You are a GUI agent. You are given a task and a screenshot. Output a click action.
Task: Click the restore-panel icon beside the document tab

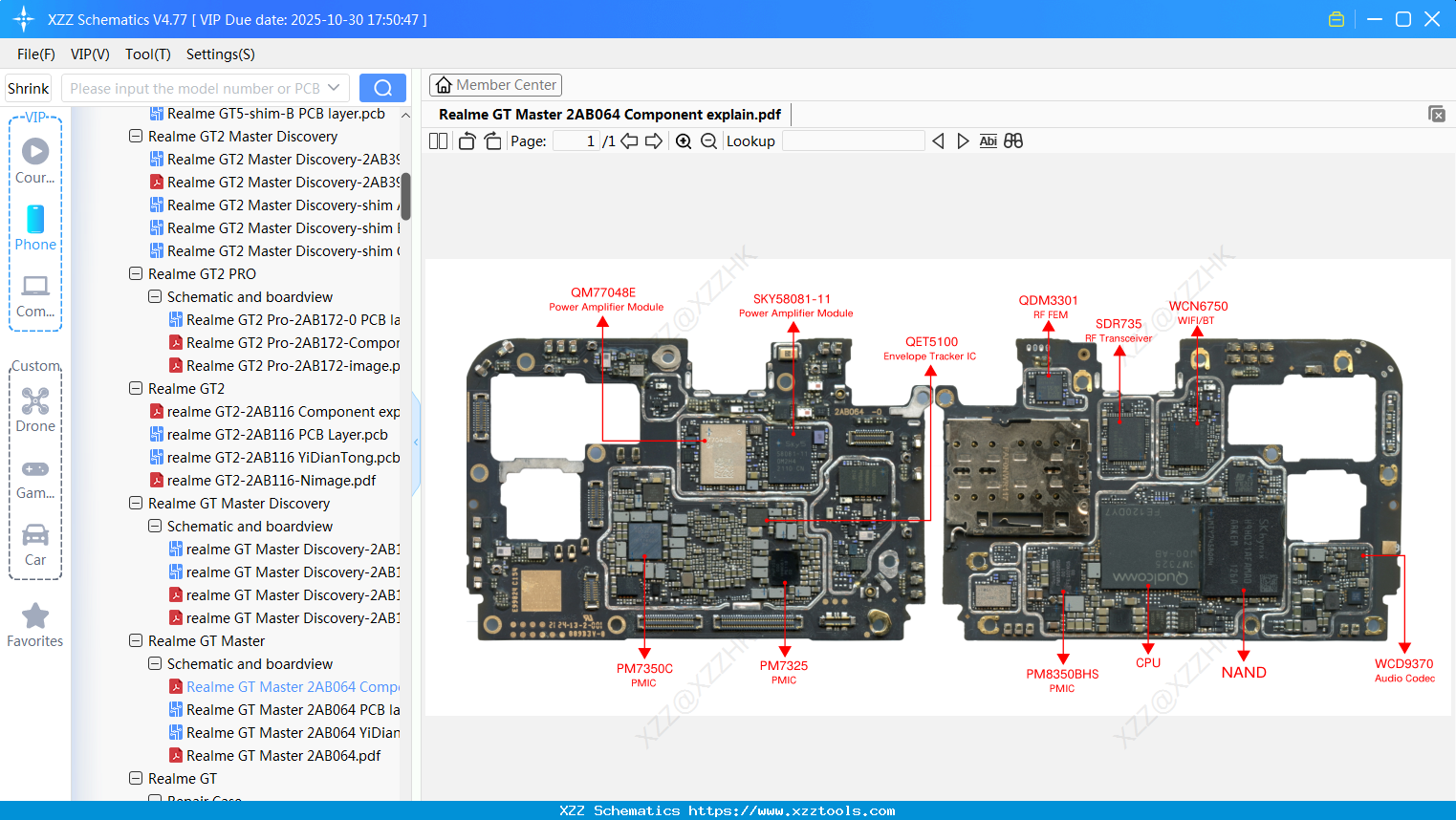1436,114
